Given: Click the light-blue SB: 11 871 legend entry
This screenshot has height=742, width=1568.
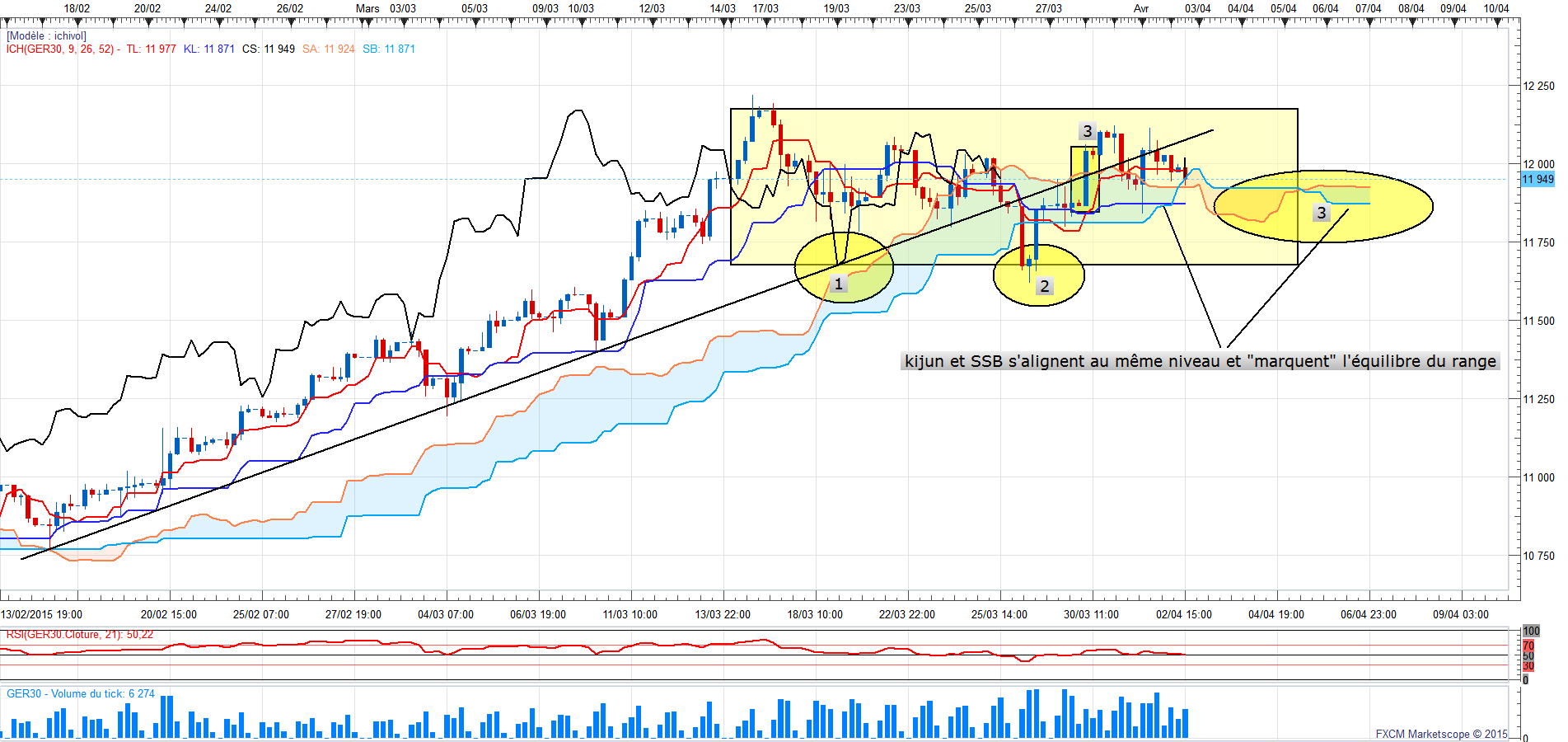Looking at the screenshot, I should [x=389, y=49].
